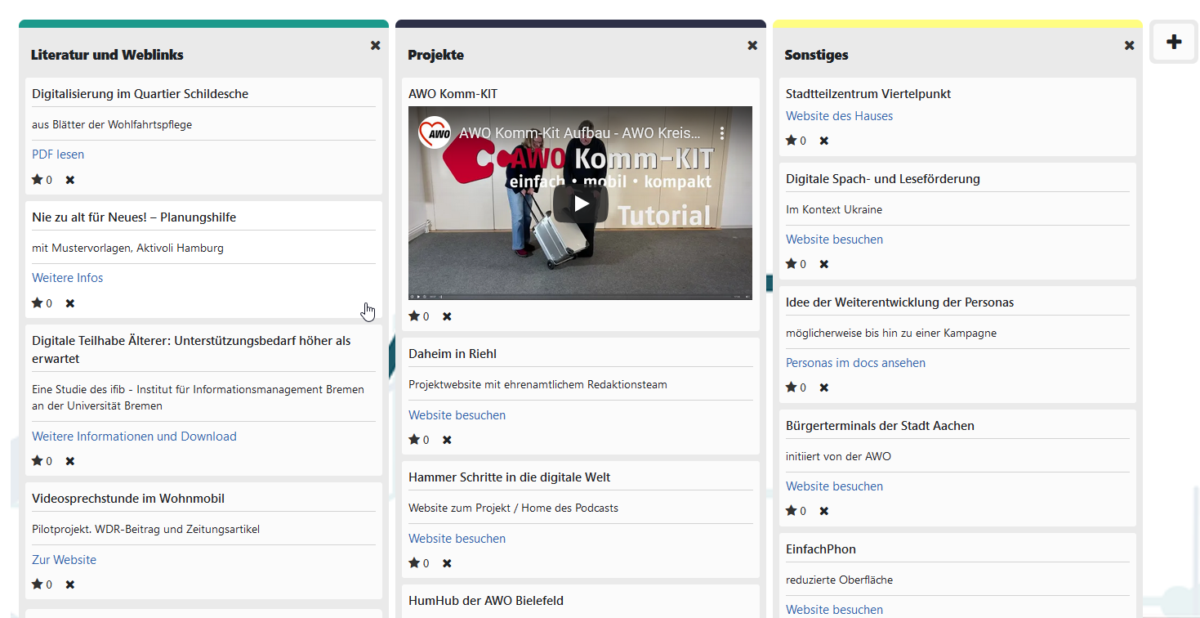Open the Weitere Infos link
Viewport: 1200px width, 618px height.
coord(67,278)
